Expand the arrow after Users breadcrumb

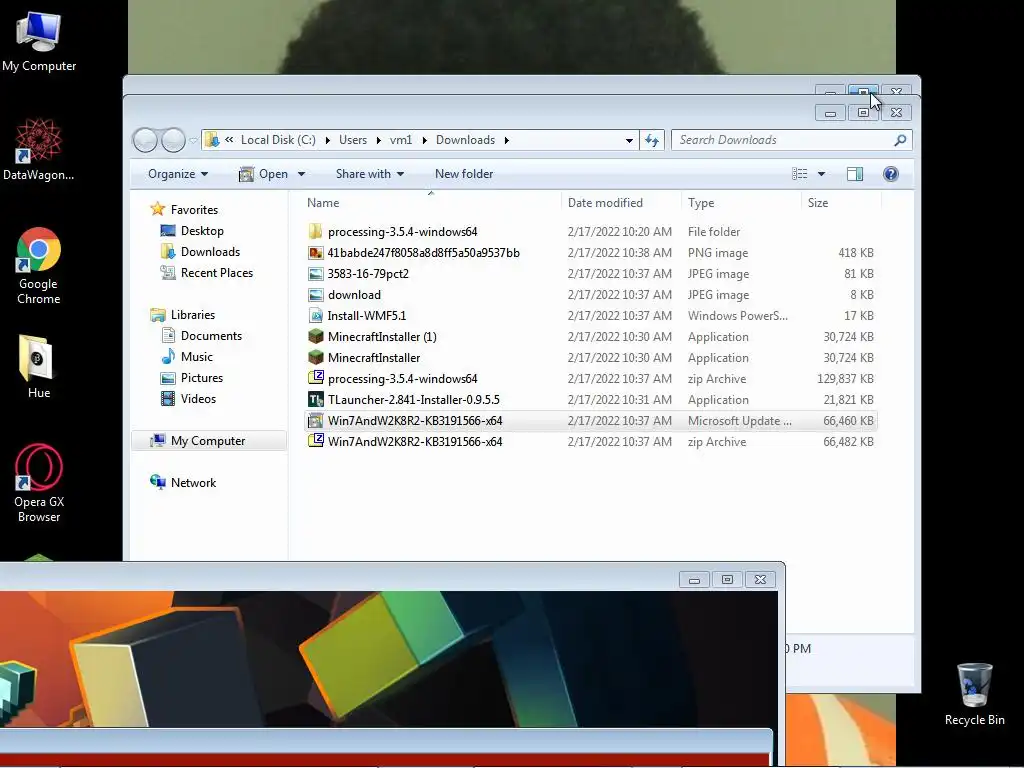click(378, 140)
